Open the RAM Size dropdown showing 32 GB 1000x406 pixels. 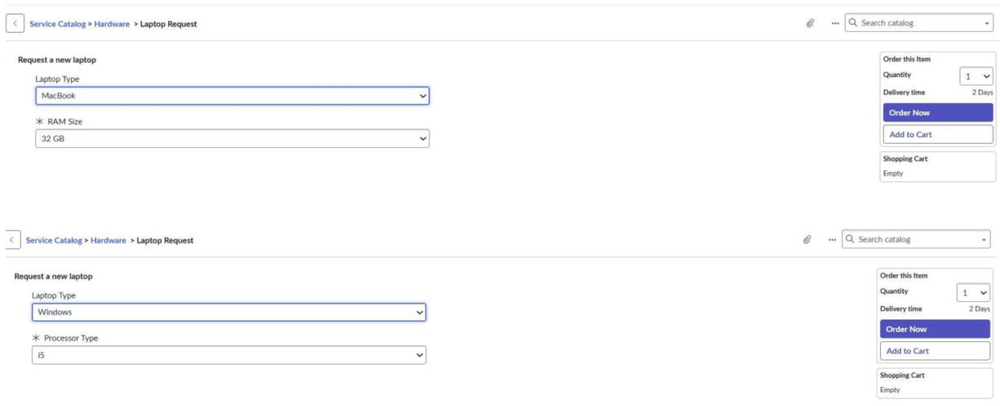(232, 138)
